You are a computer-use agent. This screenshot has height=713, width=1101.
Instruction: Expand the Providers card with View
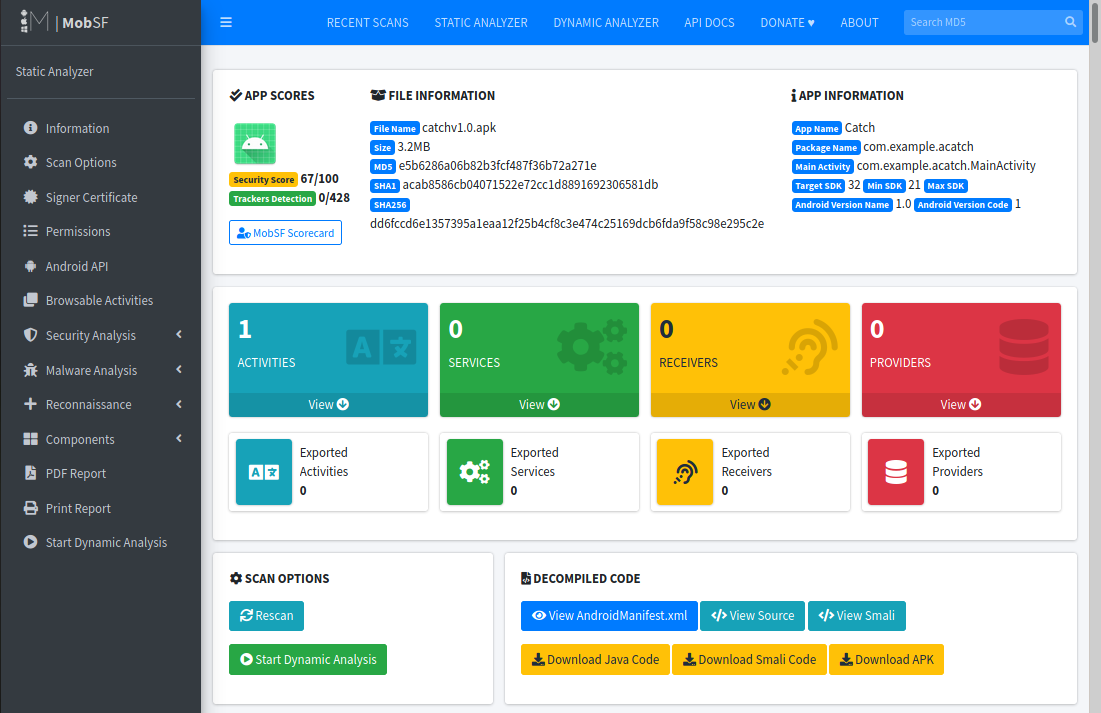coord(961,405)
